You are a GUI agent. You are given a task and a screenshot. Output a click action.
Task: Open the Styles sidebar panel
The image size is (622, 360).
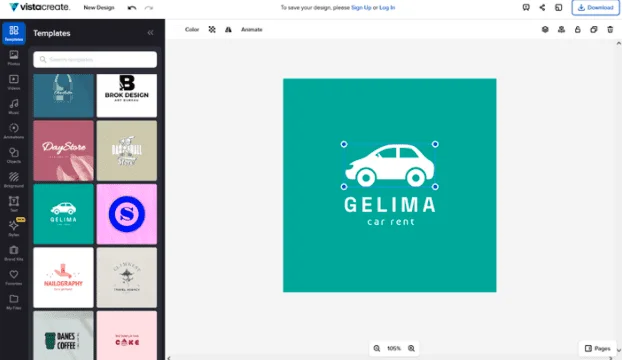point(14,228)
